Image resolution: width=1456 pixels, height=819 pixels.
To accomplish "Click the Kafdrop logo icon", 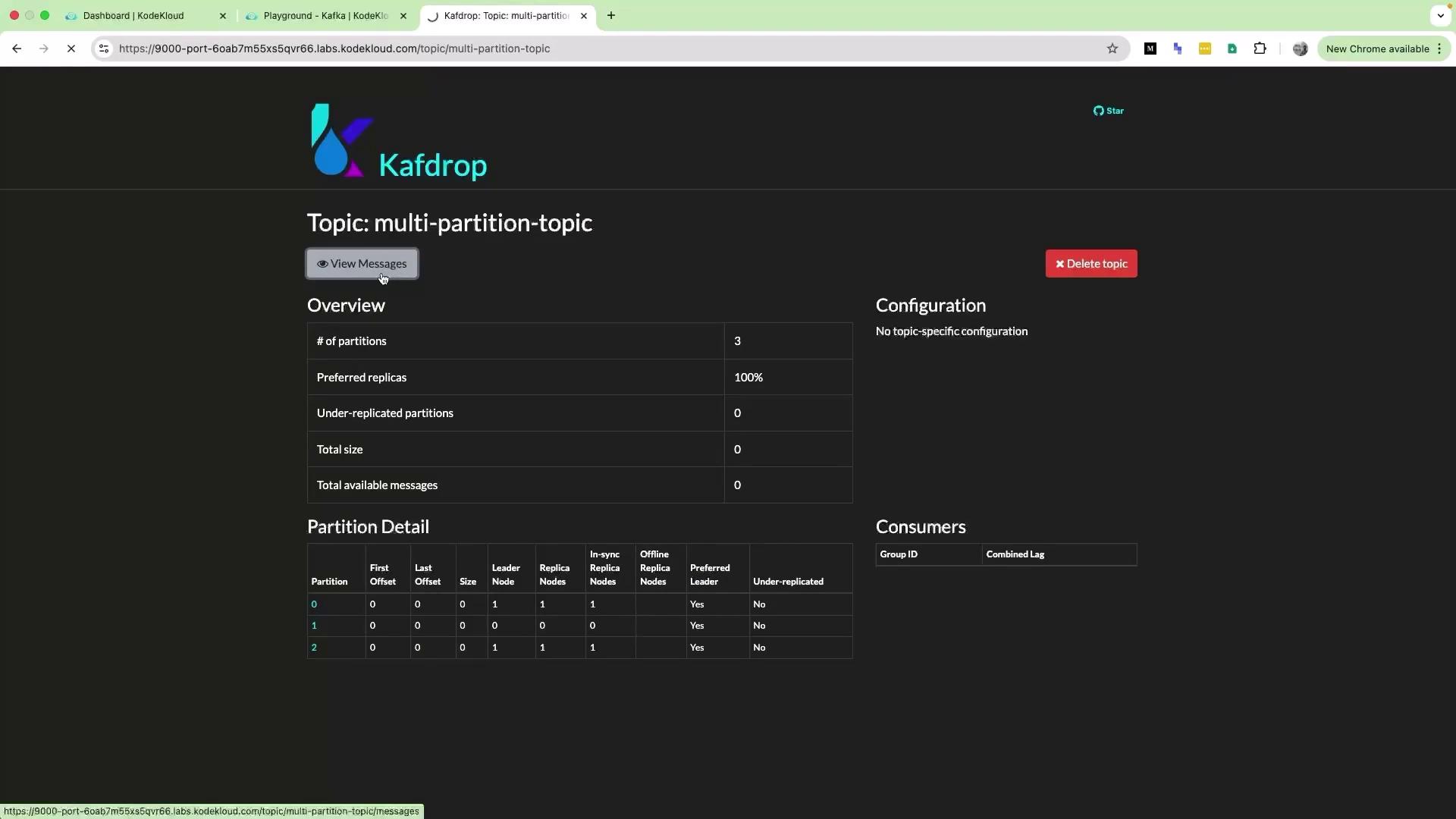I will 341,141.
